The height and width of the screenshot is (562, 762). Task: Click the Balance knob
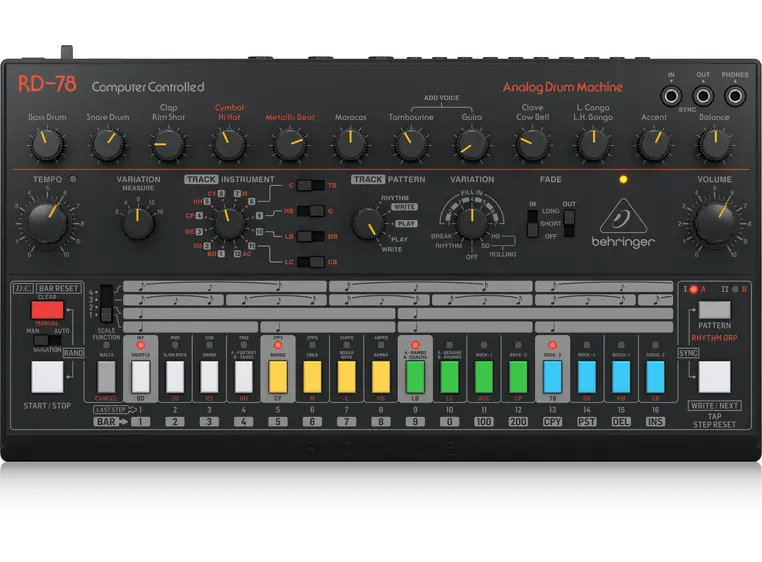[715, 145]
